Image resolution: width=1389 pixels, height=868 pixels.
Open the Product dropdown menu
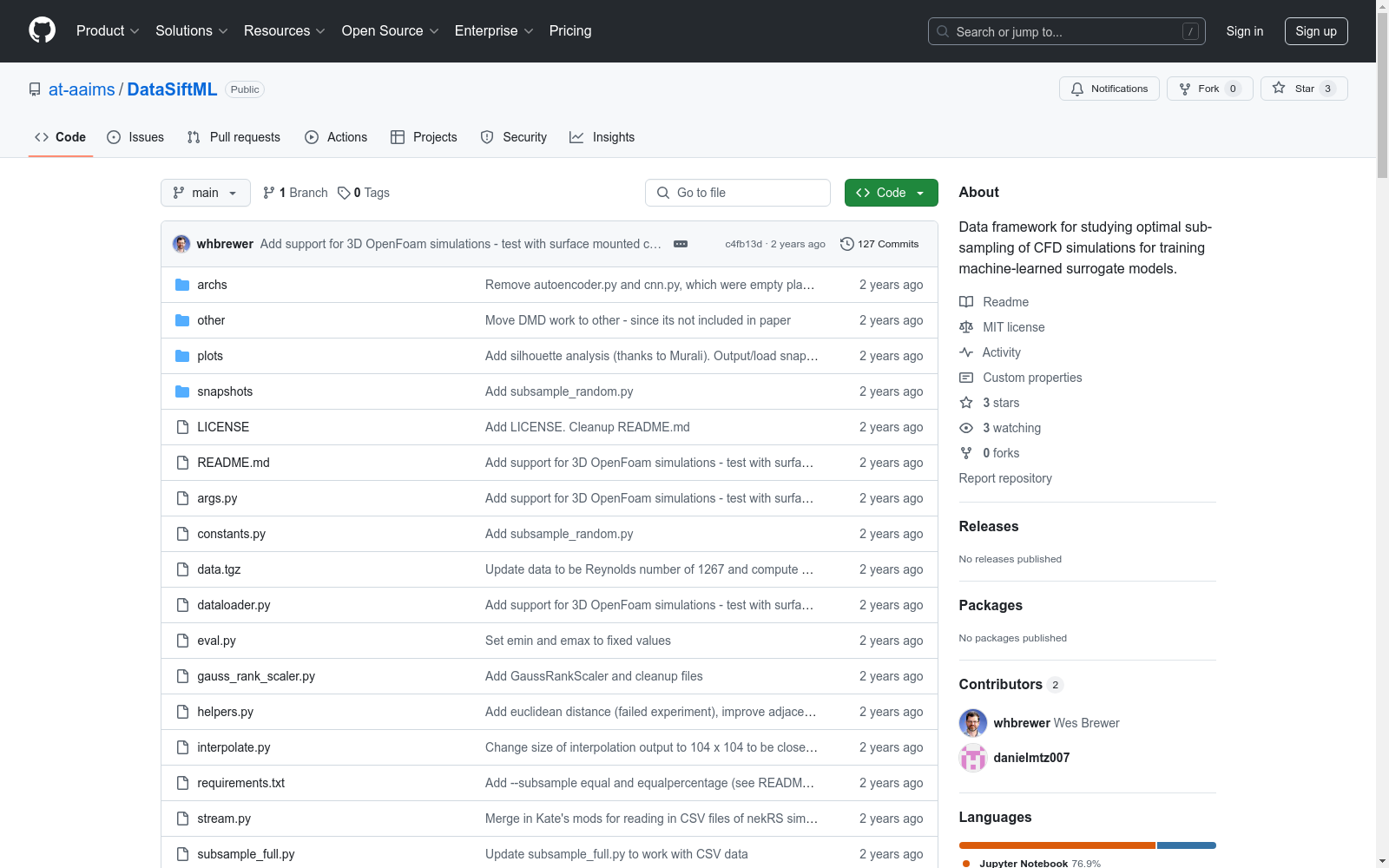[108, 30]
